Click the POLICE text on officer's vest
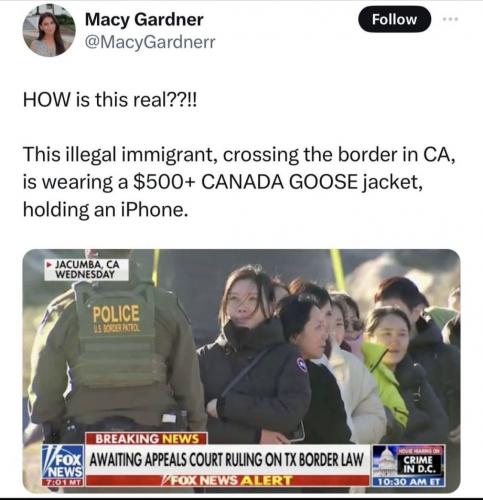 [x=116, y=314]
